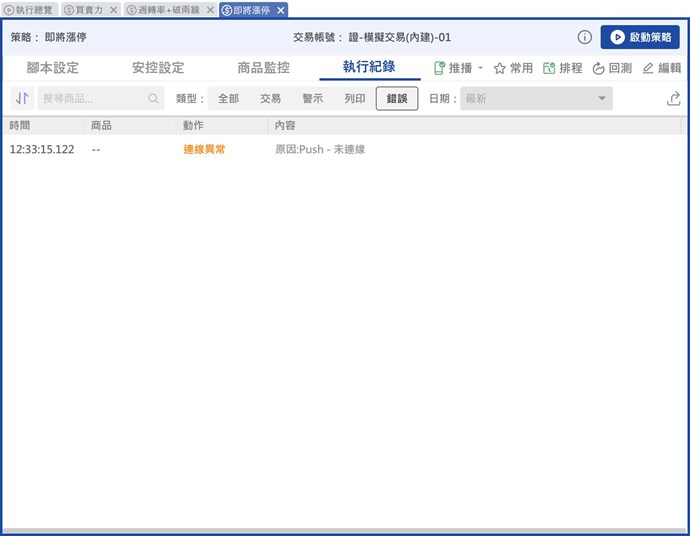The image size is (690, 536).
Task: Open 排程 schedule calendar icon
Action: point(549,68)
